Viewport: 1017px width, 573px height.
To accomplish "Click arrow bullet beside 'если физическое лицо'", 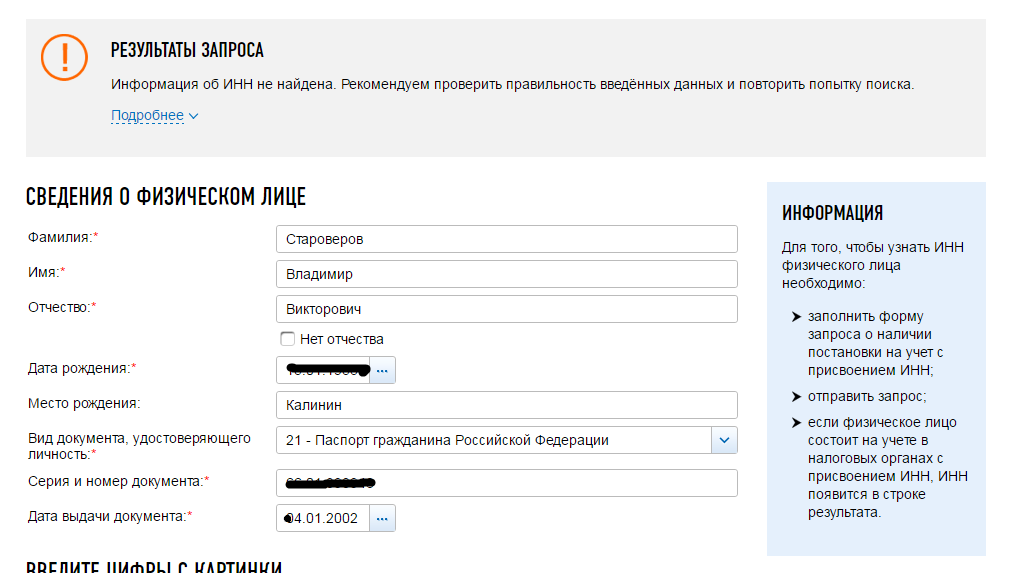I will click(796, 423).
